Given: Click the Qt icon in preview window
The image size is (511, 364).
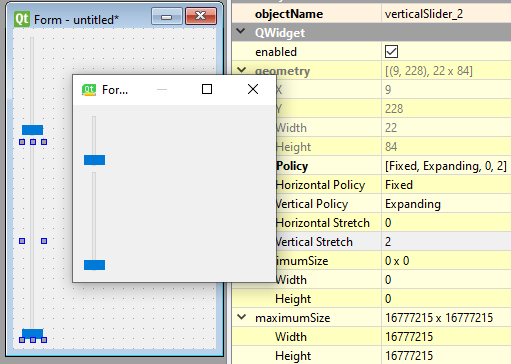Looking at the screenshot, I should click(89, 89).
